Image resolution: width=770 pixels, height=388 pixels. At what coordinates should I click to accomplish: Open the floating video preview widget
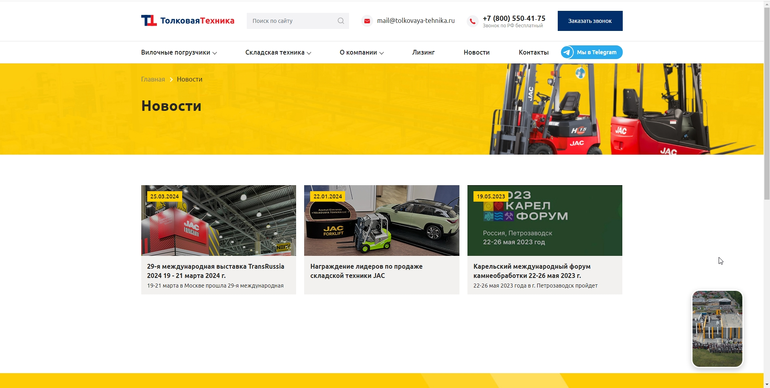pos(717,329)
